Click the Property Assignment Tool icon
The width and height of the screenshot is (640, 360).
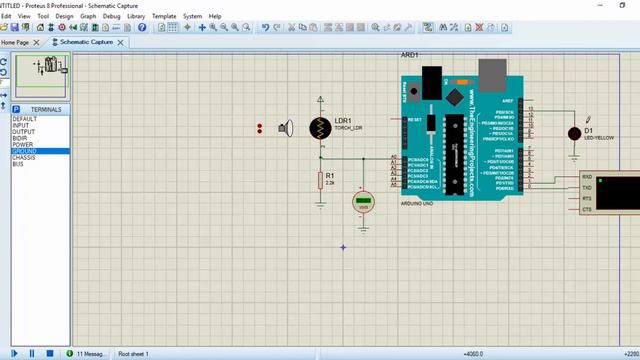click(x=454, y=27)
